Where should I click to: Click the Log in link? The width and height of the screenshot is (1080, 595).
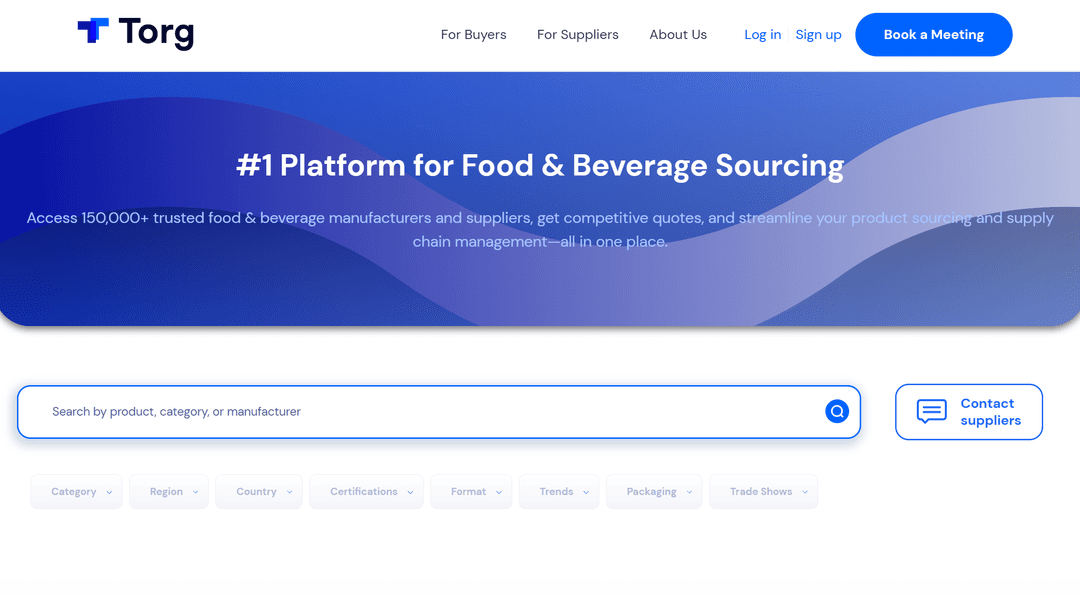pos(762,35)
